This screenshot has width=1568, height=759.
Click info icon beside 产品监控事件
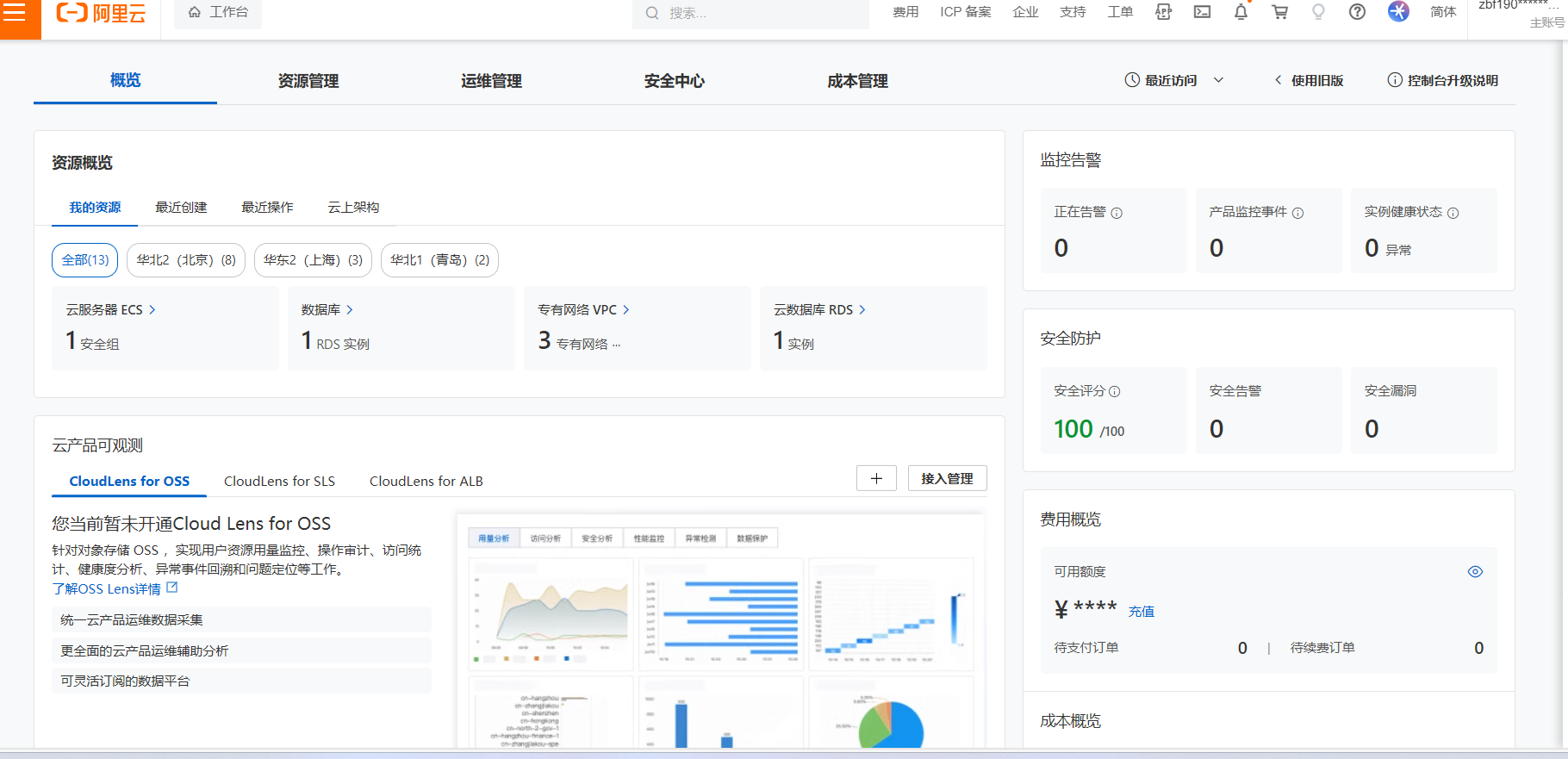1297,213
